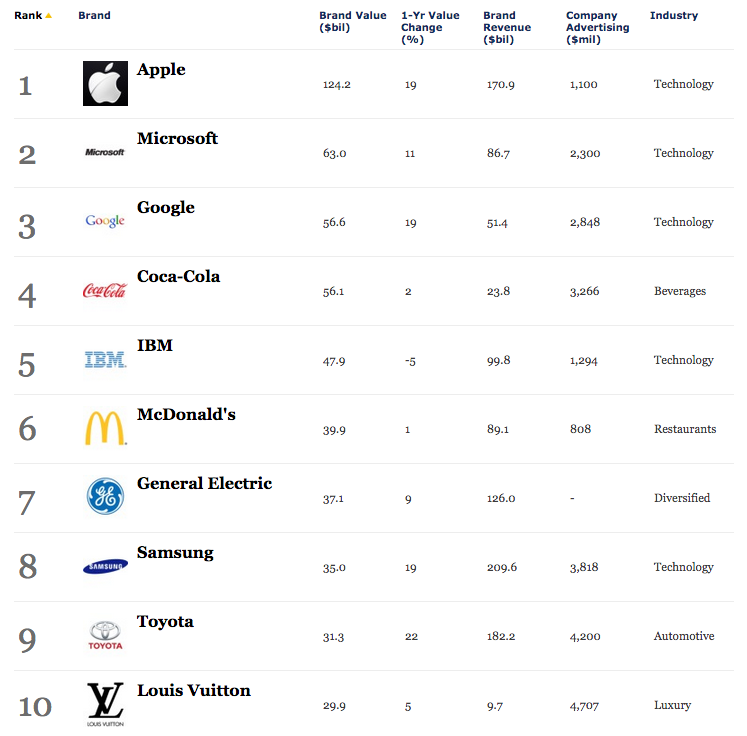Click the McDonald's golden arches logo

pyautogui.click(x=105, y=428)
